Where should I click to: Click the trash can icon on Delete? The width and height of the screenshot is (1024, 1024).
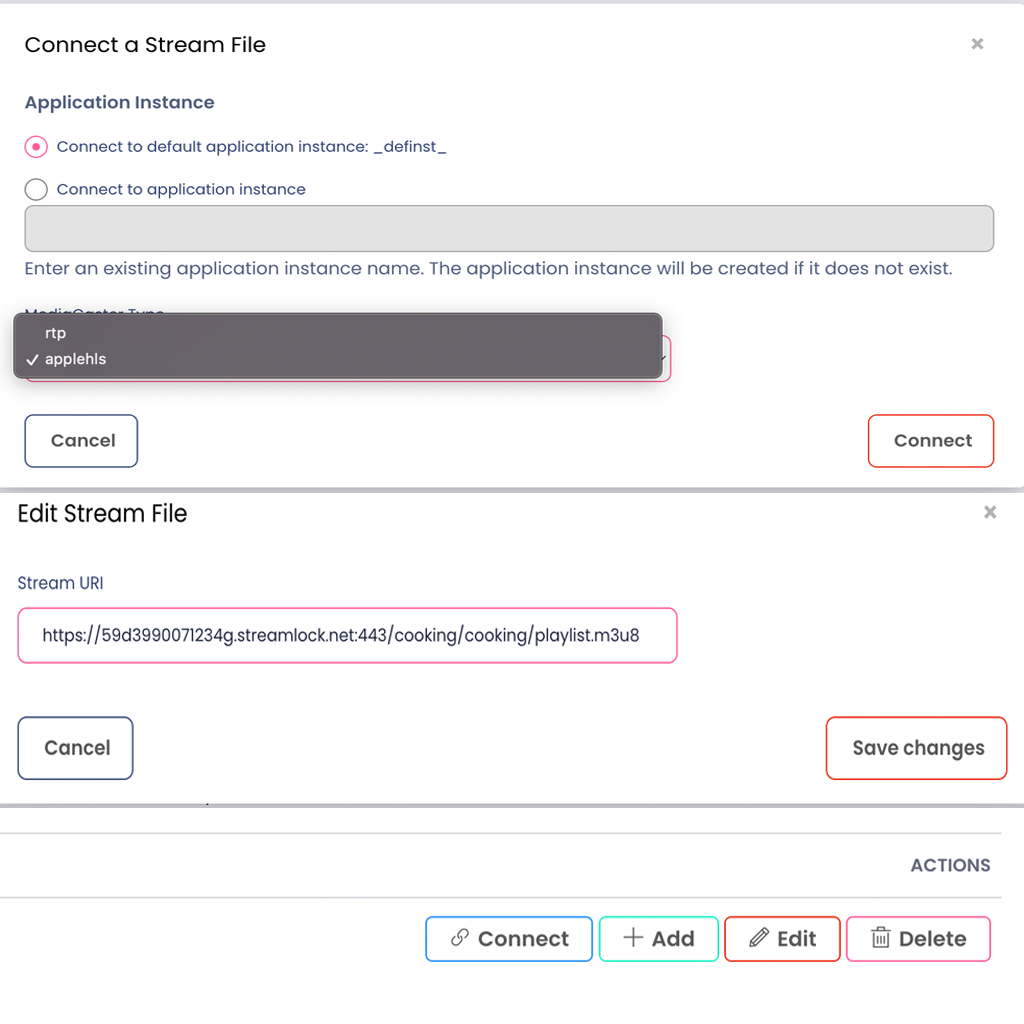tap(881, 938)
